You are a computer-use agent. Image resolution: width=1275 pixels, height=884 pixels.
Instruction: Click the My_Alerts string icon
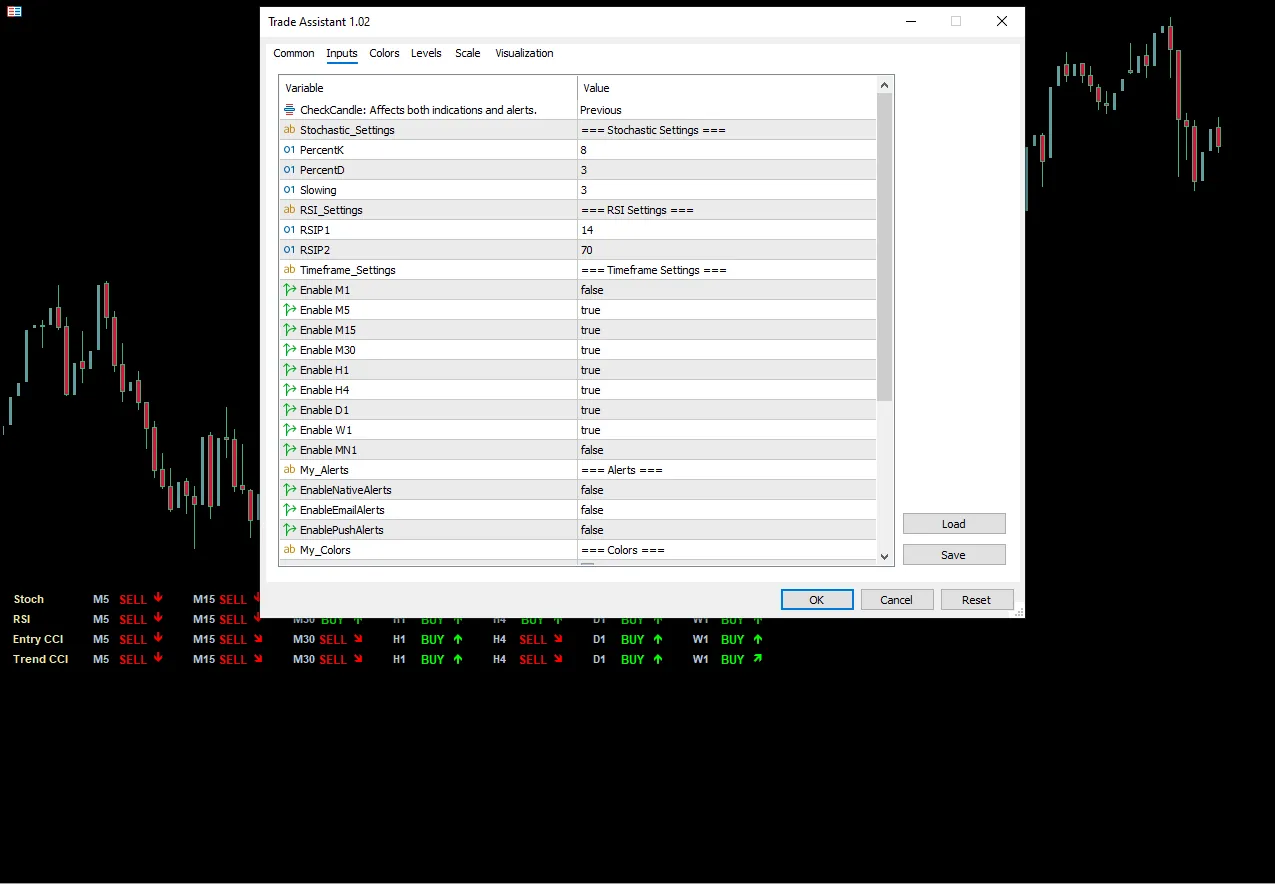[290, 470]
